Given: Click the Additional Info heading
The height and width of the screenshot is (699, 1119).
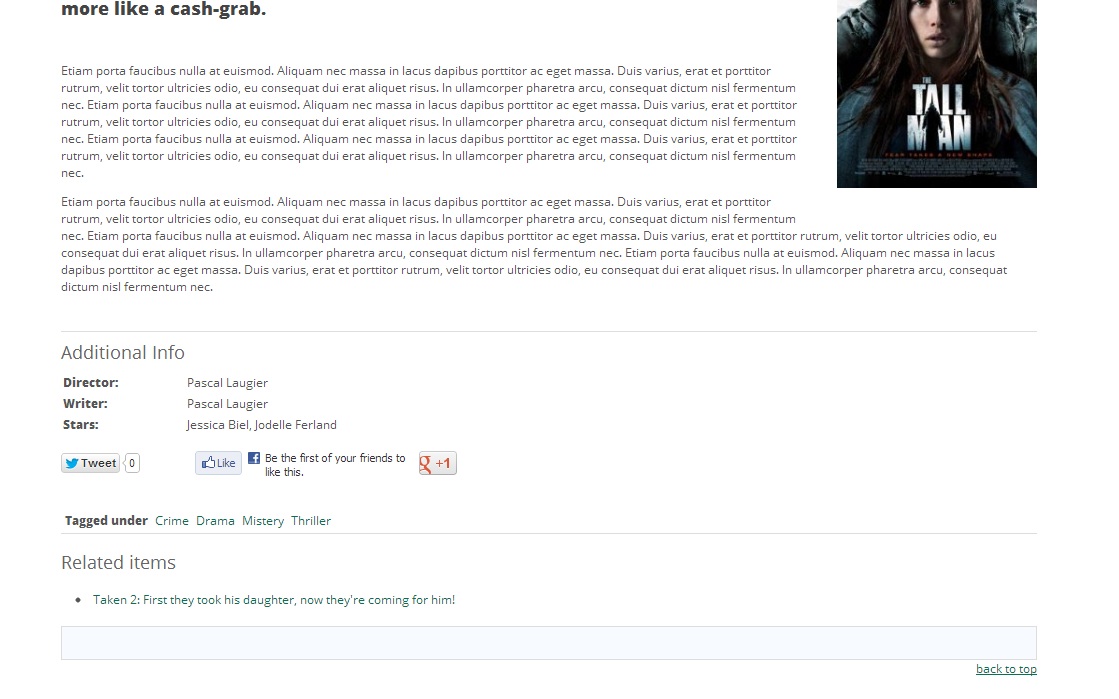Looking at the screenshot, I should [x=123, y=353].
